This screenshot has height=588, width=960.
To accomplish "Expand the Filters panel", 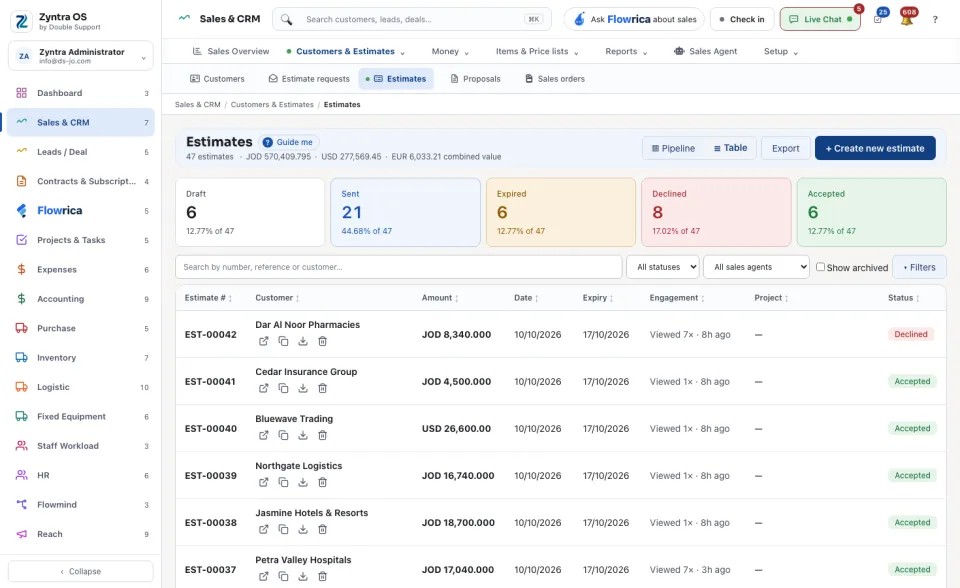I will pos(920,267).
